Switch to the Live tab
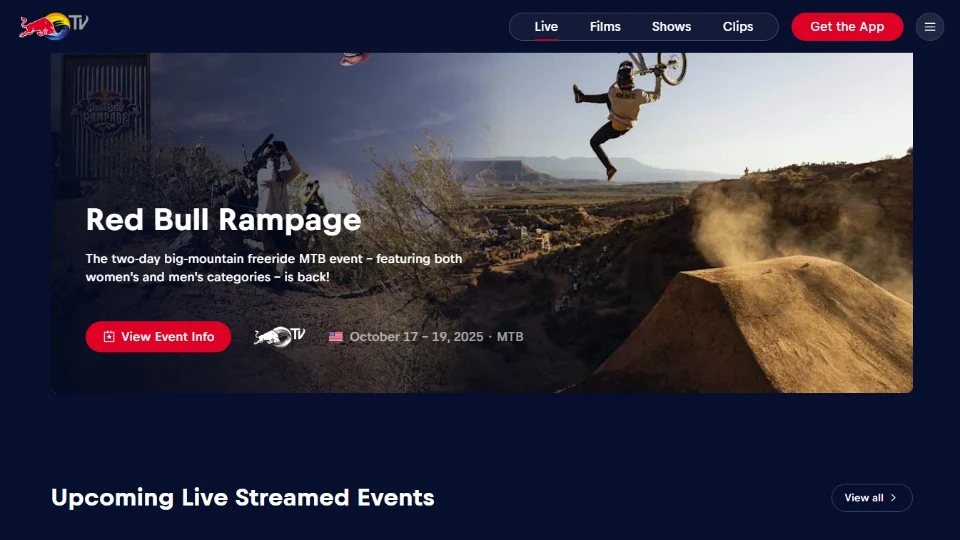 (546, 27)
